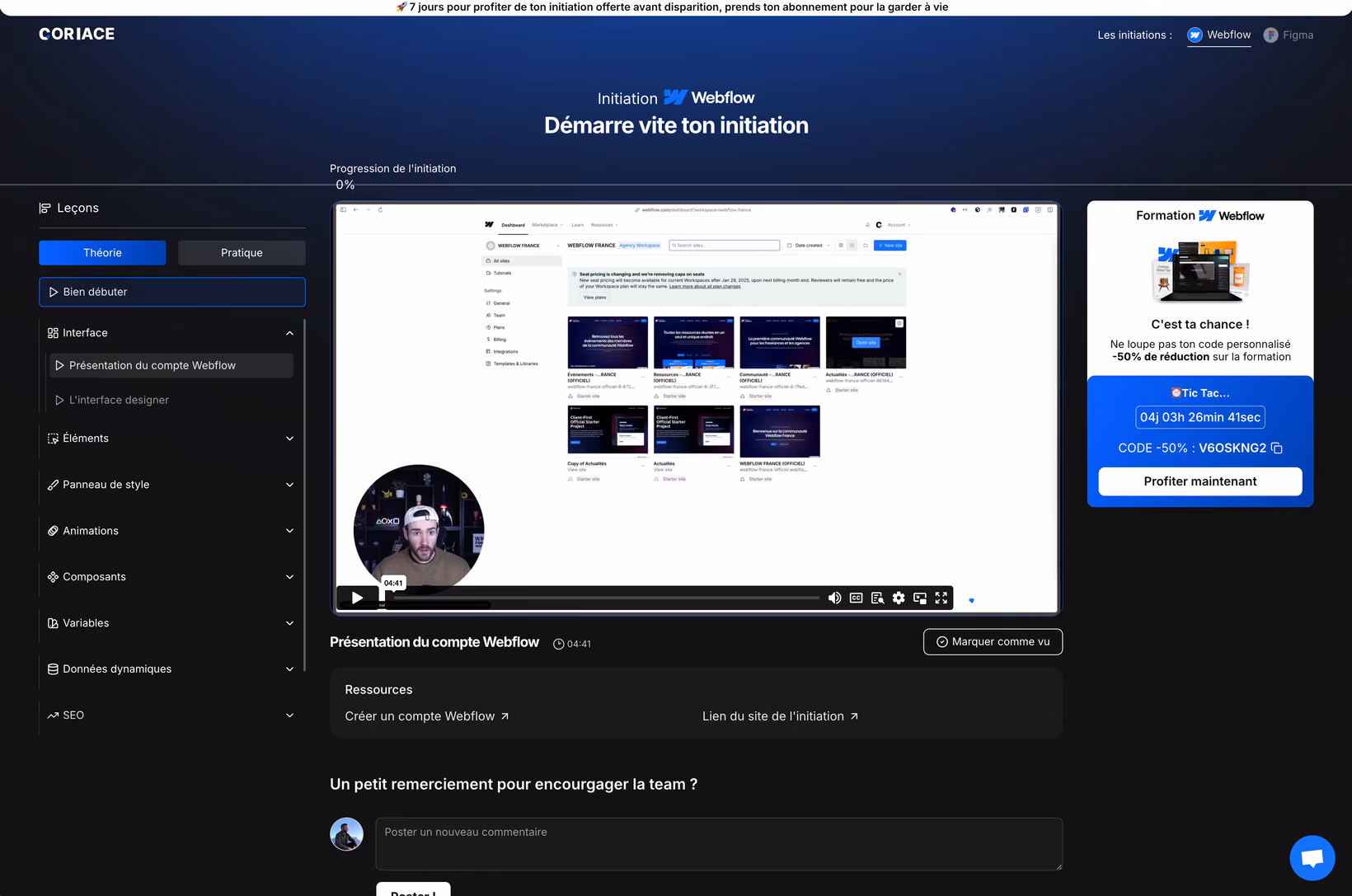Switch to the Figma initiation
The width and height of the screenshot is (1352, 896).
tap(1289, 35)
